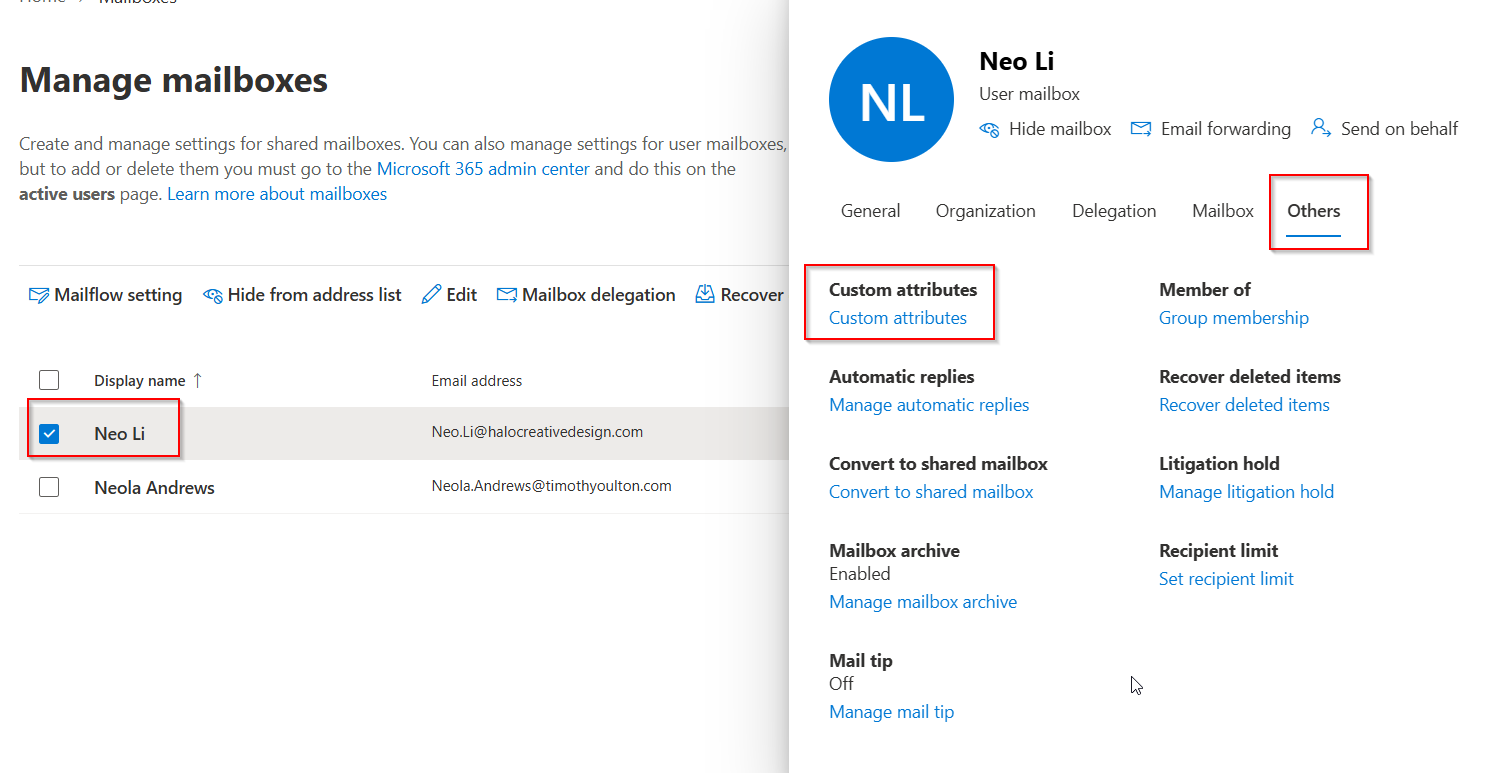Toggle the select-all checkbox in header
1485x773 pixels.
[x=49, y=380]
